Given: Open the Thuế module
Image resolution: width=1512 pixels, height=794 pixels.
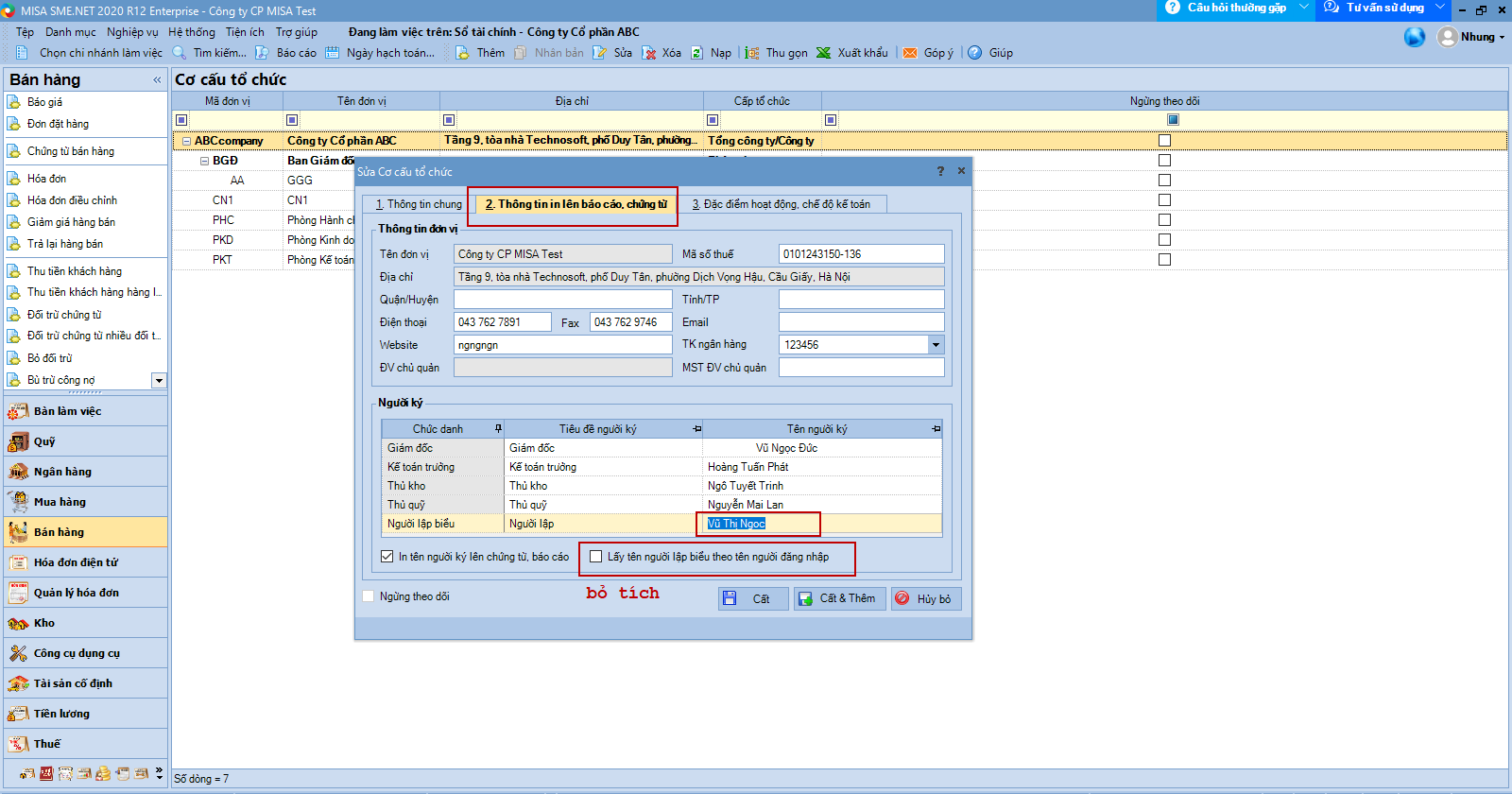Looking at the screenshot, I should [x=85, y=744].
